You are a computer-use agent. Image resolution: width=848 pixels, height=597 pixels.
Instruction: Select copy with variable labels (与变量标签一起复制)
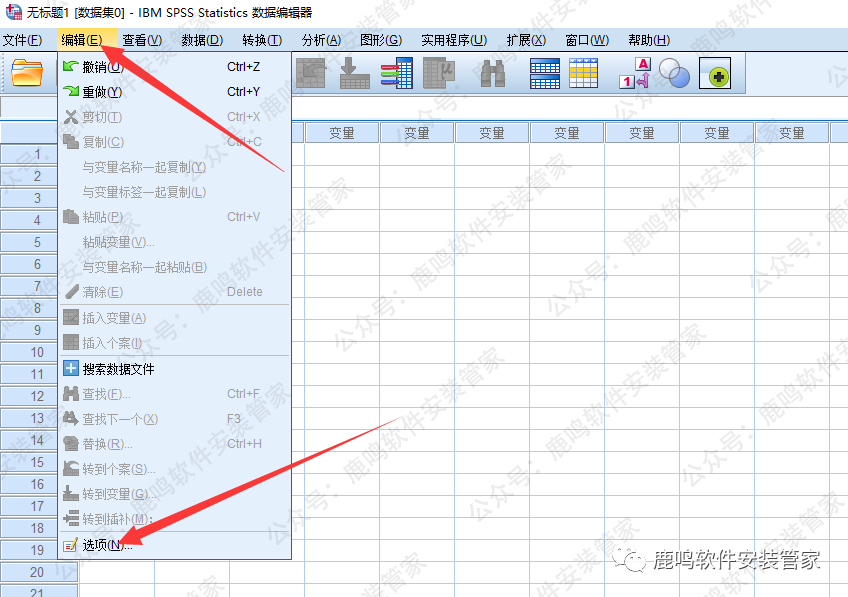174,192
